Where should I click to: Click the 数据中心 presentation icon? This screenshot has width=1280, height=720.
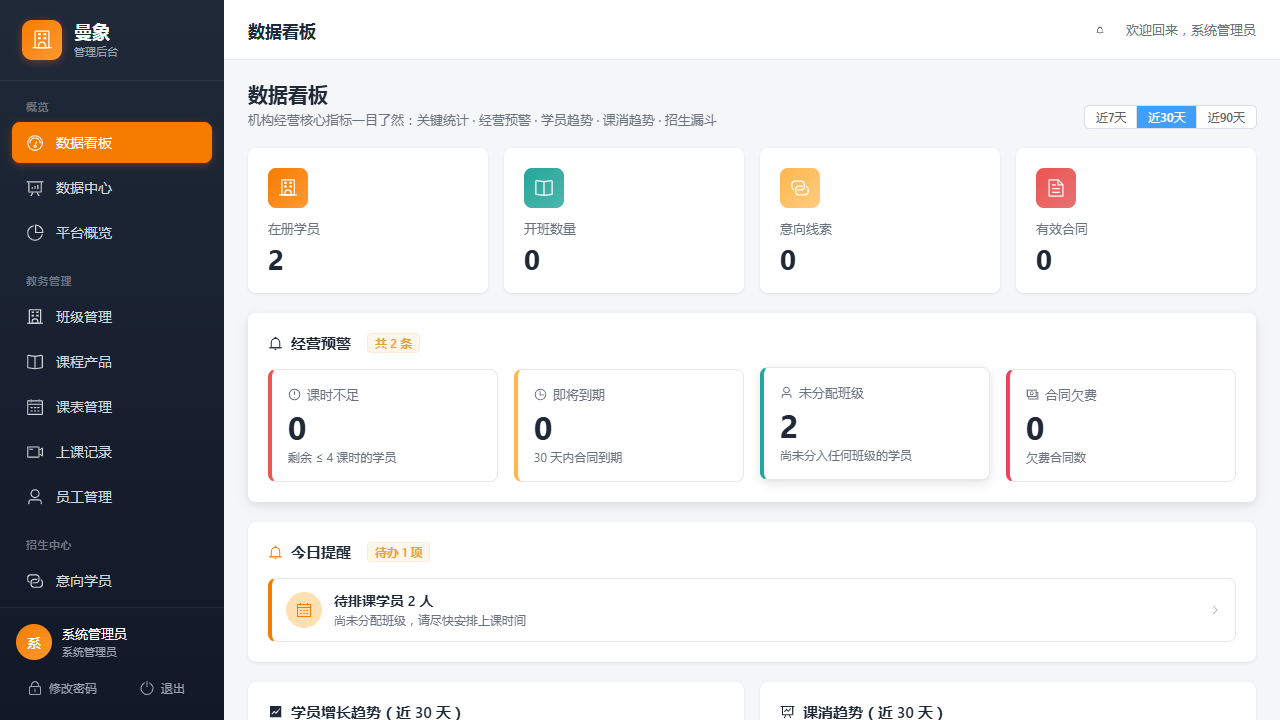[x=35, y=188]
